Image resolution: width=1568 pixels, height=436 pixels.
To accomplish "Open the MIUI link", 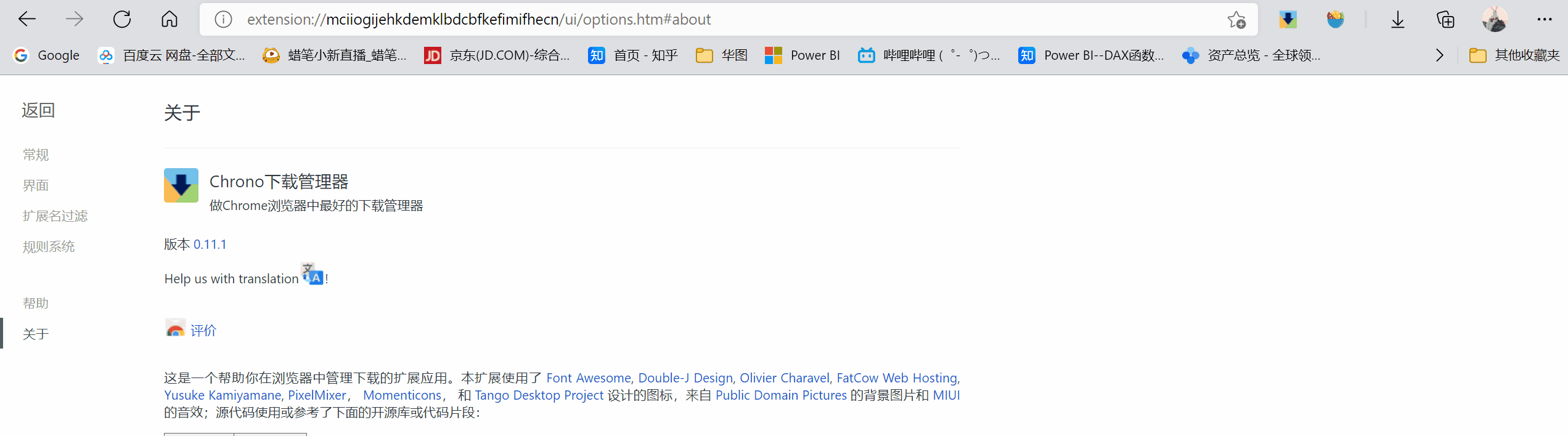I will point(946,395).
